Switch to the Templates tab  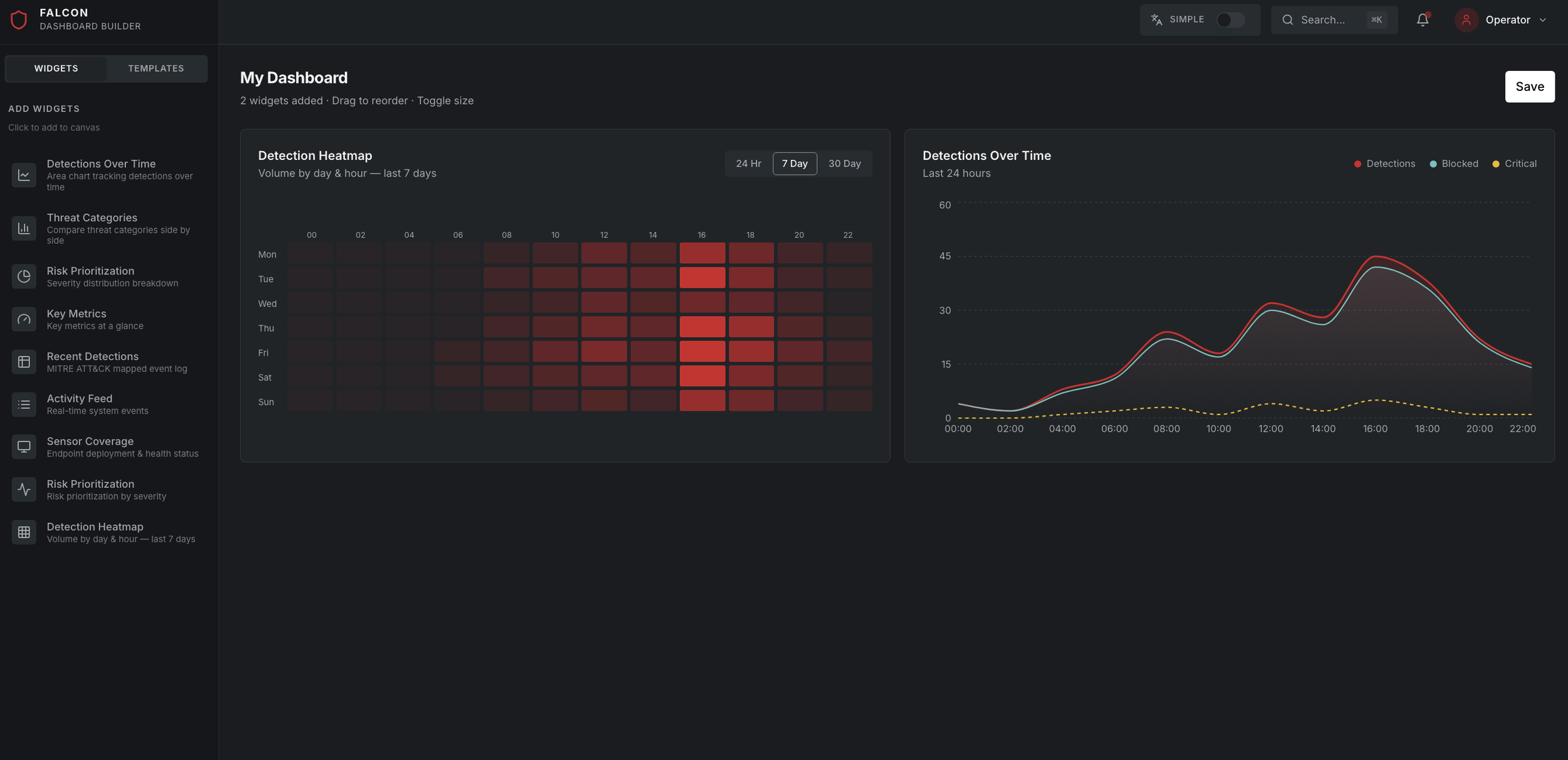(156, 68)
